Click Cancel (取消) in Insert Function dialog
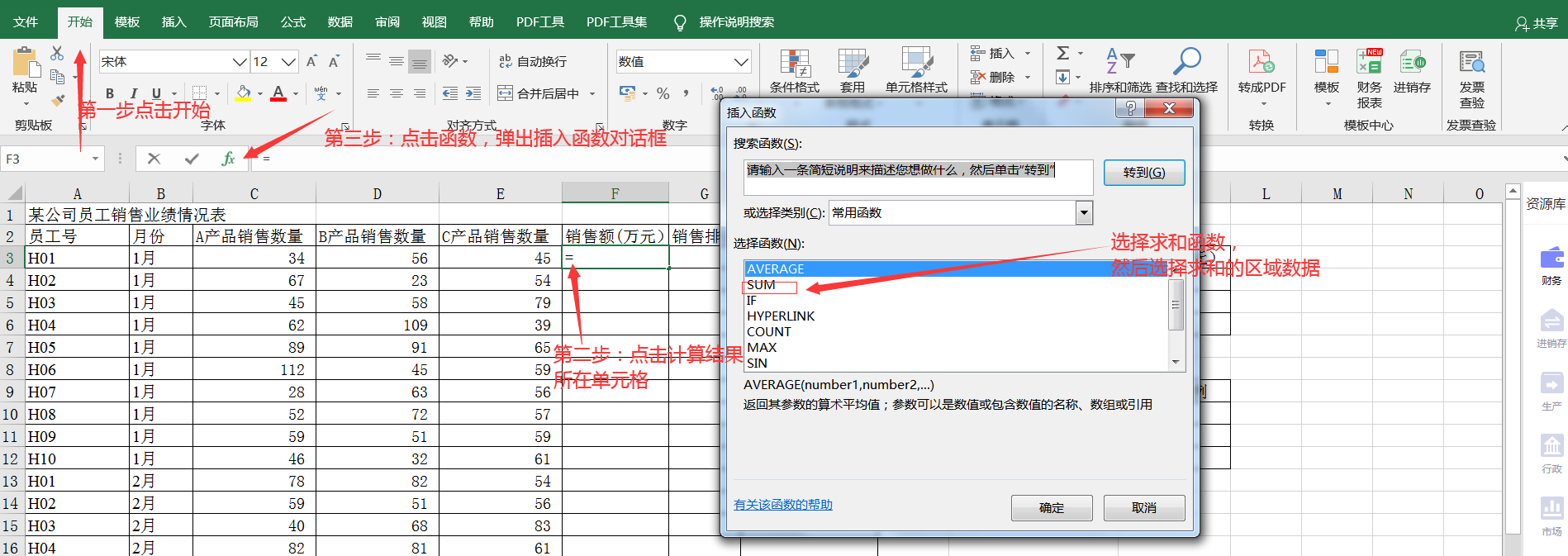This screenshot has width=1568, height=556. [x=1144, y=508]
